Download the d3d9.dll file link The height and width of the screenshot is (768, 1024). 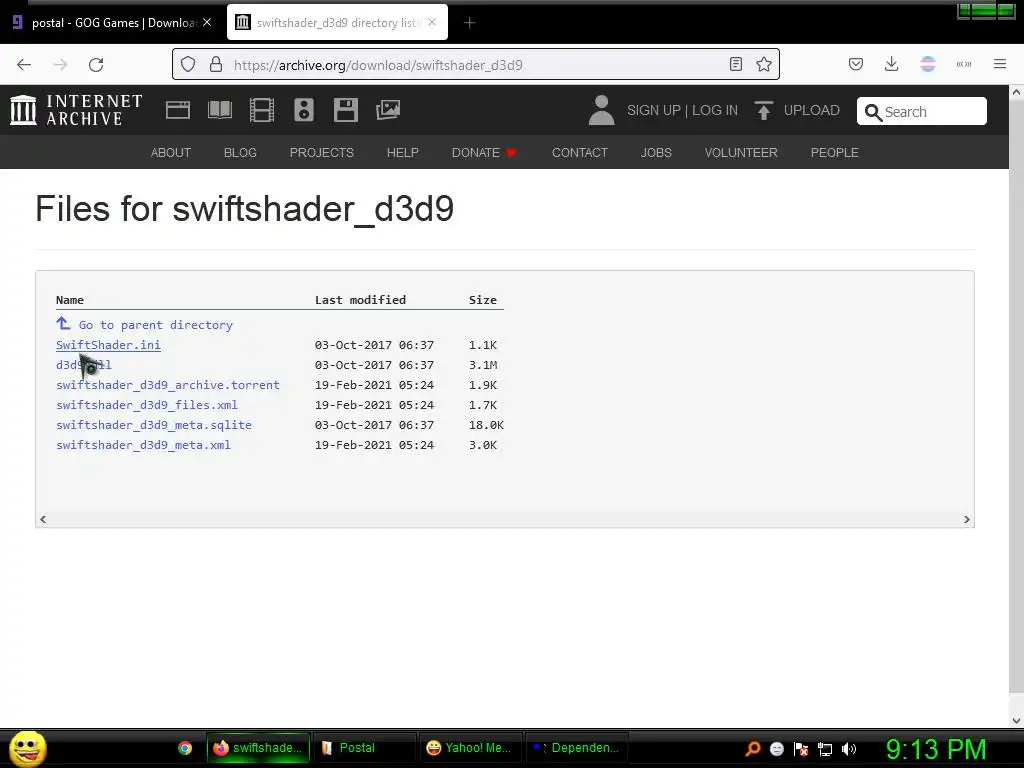(x=84, y=365)
